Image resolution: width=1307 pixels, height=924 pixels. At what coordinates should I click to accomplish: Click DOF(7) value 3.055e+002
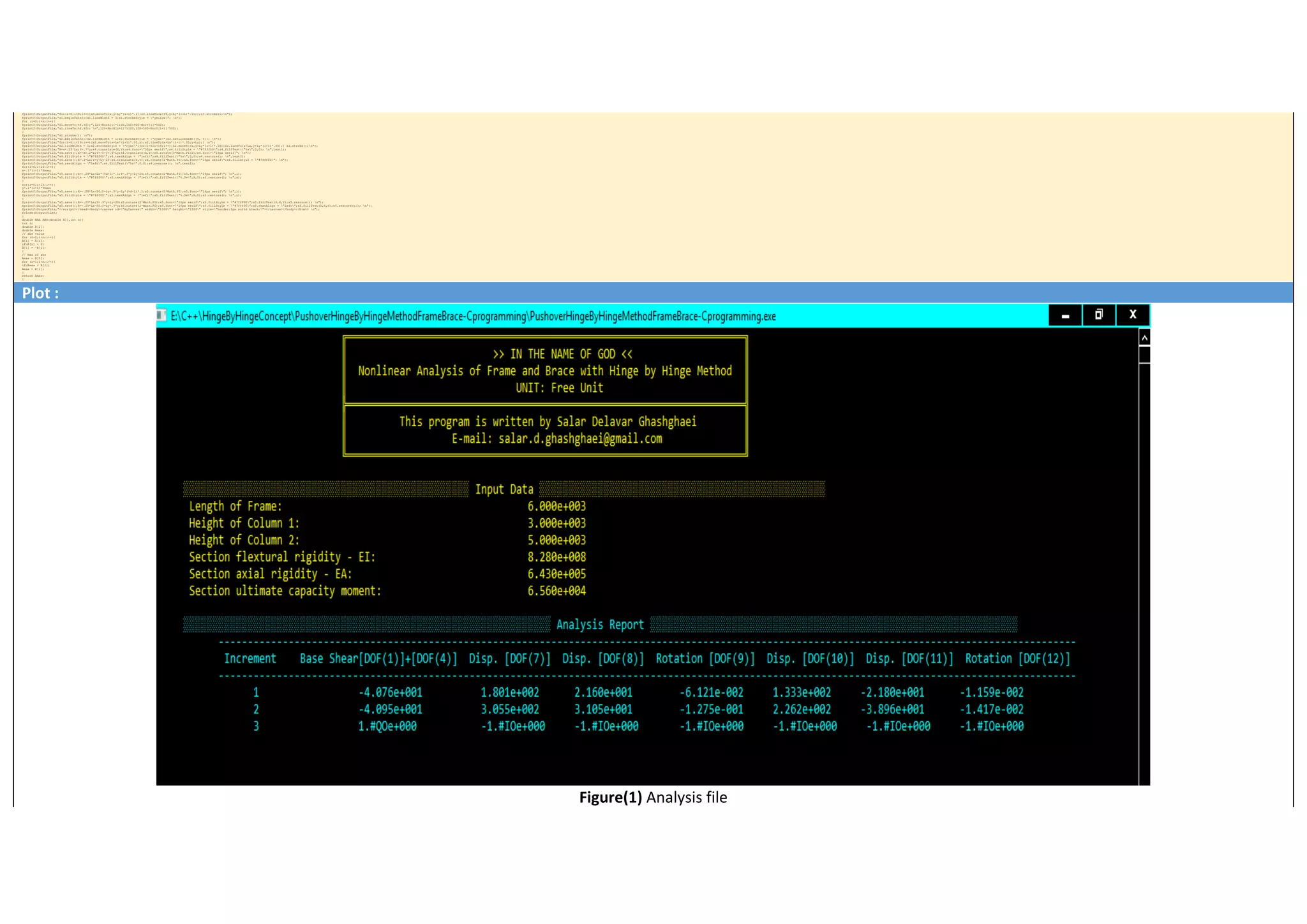510,710
